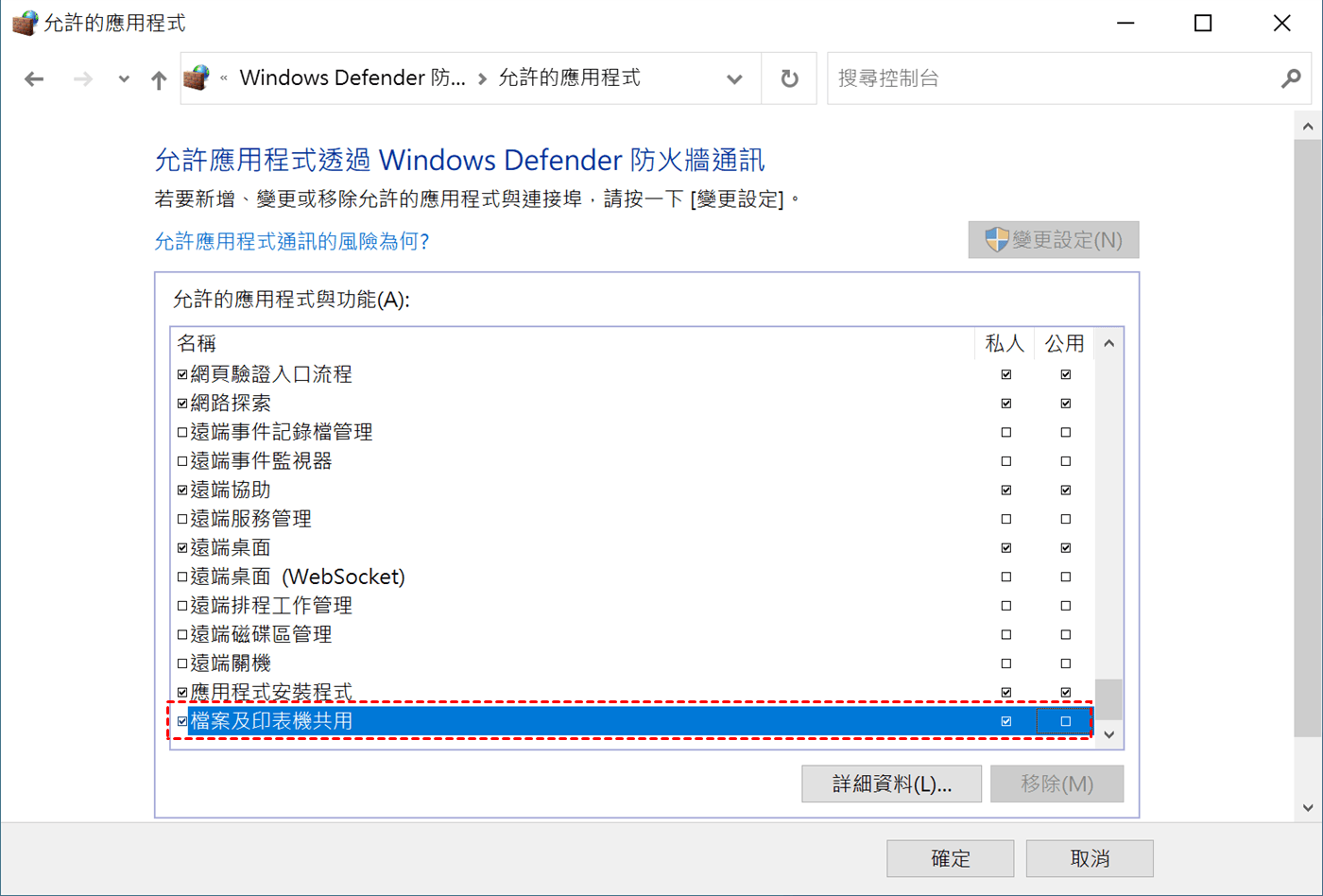Viewport: 1323px width, 896px height.
Task: Click the search magnifier icon
Action: 1291,78
